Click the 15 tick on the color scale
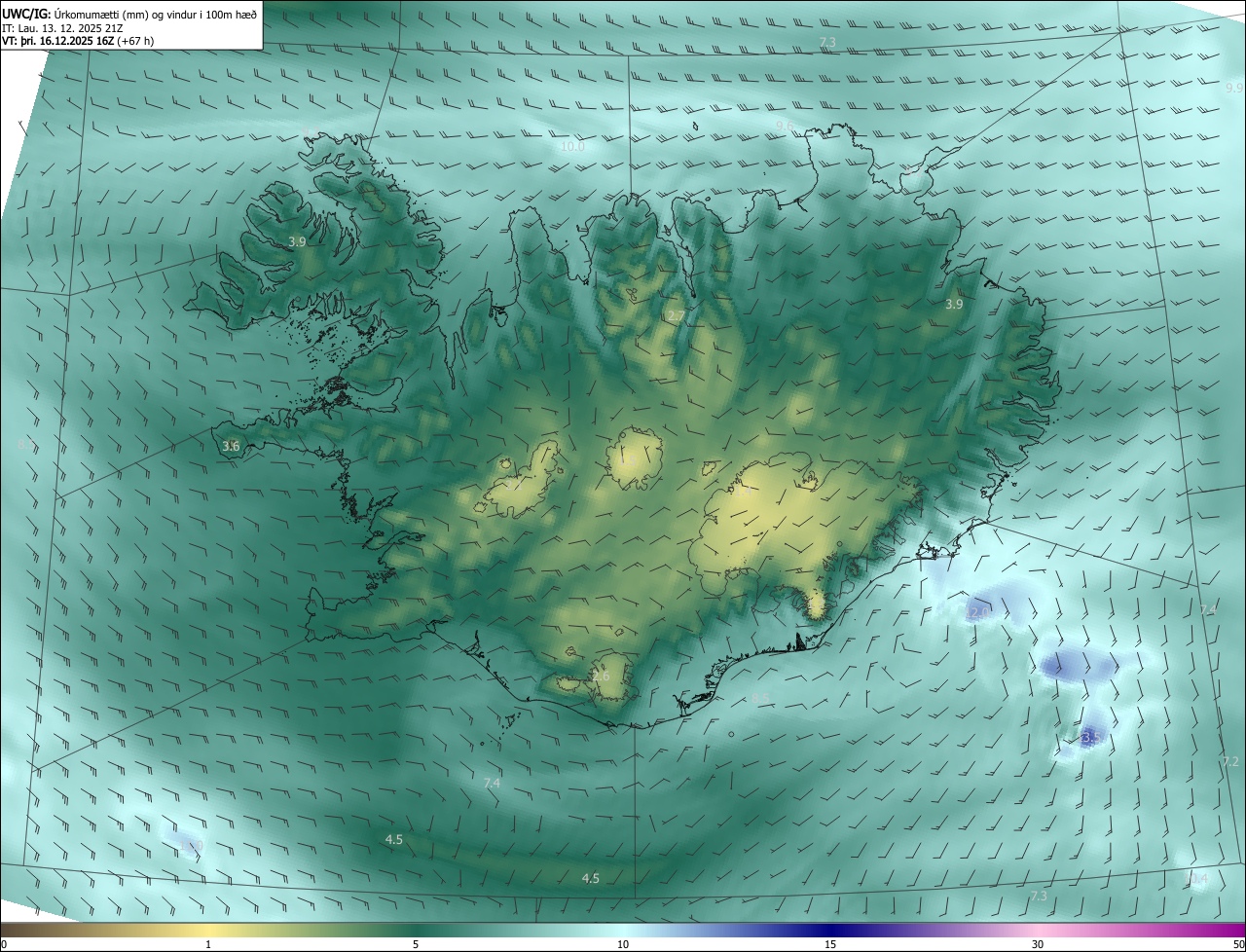Image resolution: width=1246 pixels, height=952 pixels. click(830, 944)
